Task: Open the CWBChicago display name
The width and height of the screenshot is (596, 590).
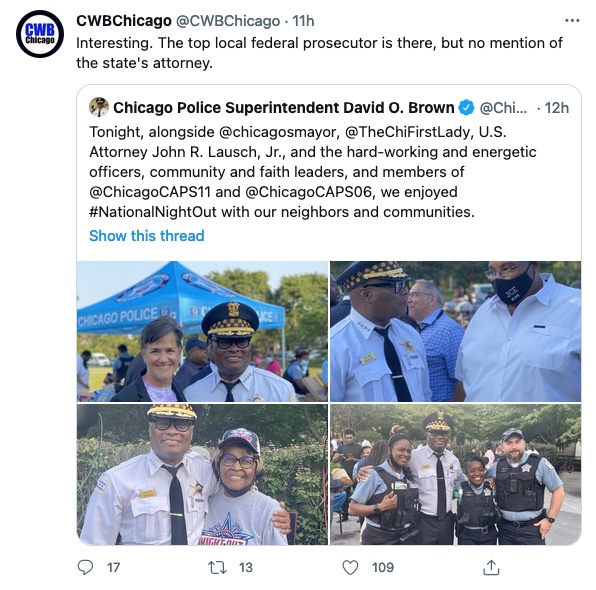Action: click(x=124, y=21)
